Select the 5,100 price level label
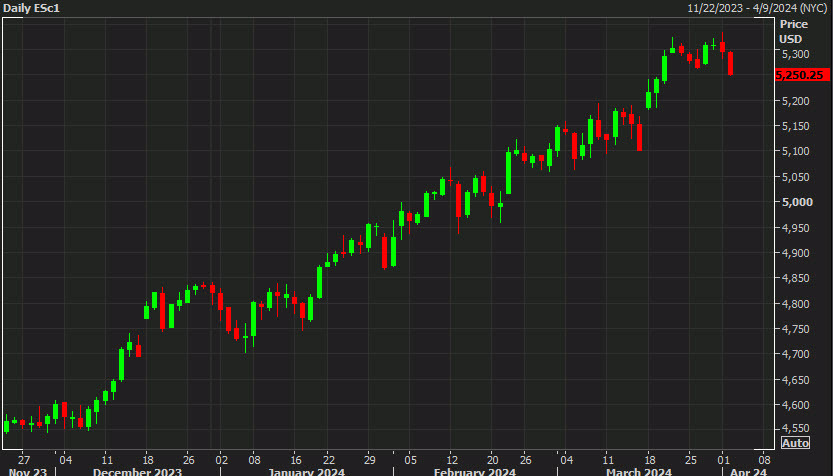833x476 pixels. [795, 151]
